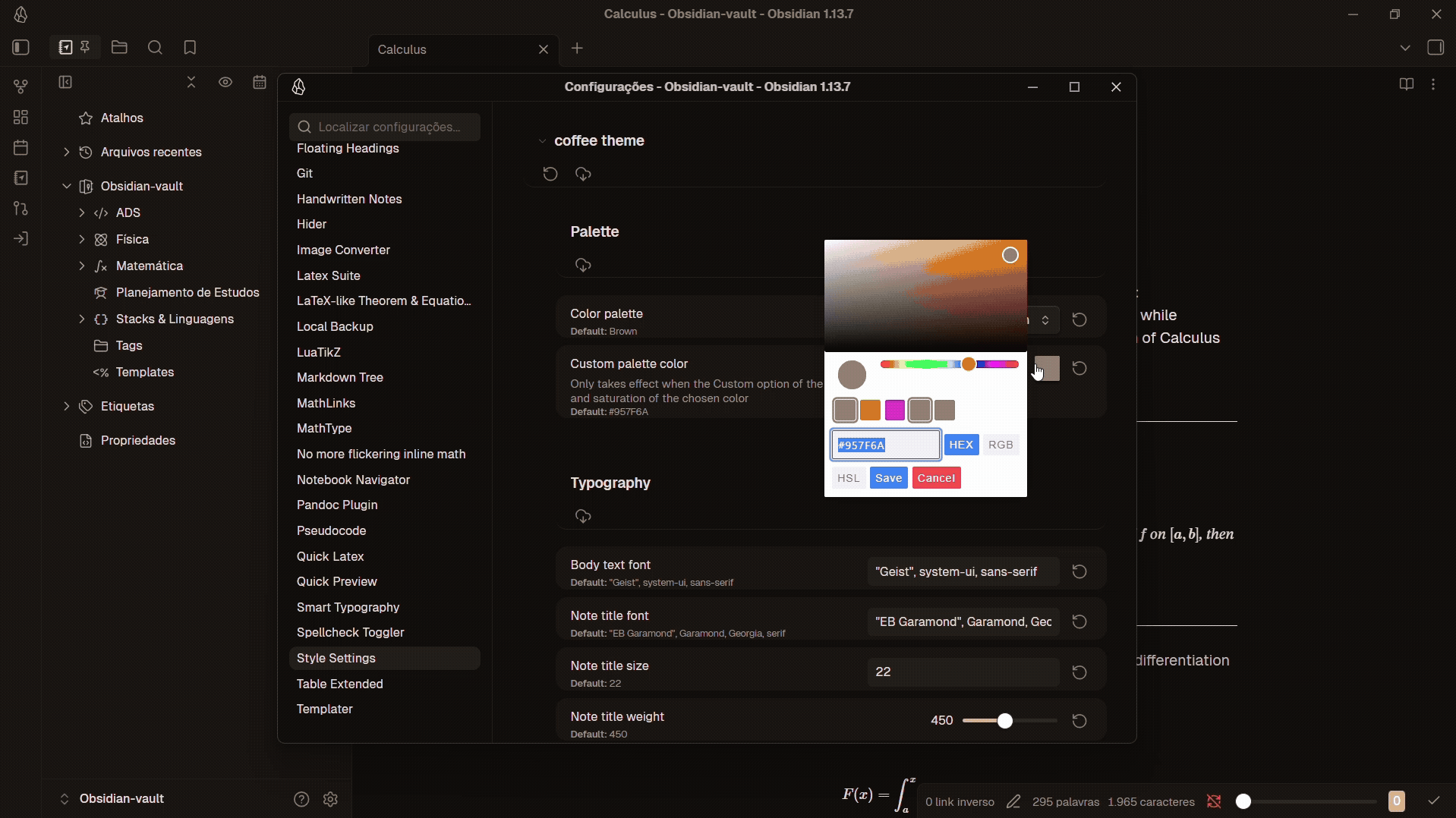Switch to the Calculus tab
Viewport: 1456px width, 818px height.
pyautogui.click(x=463, y=49)
